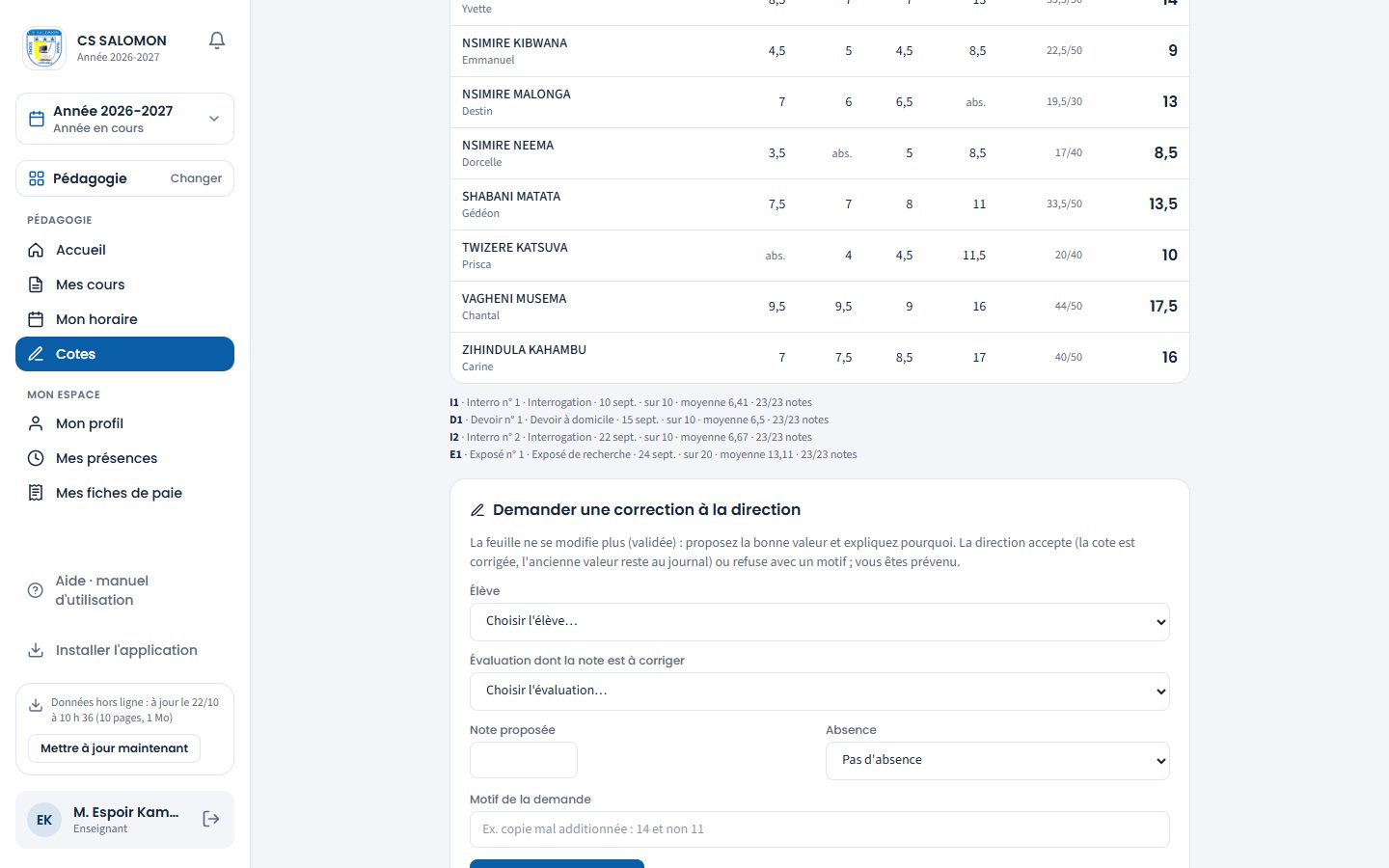Click the Installer l'application download icon

36,650
